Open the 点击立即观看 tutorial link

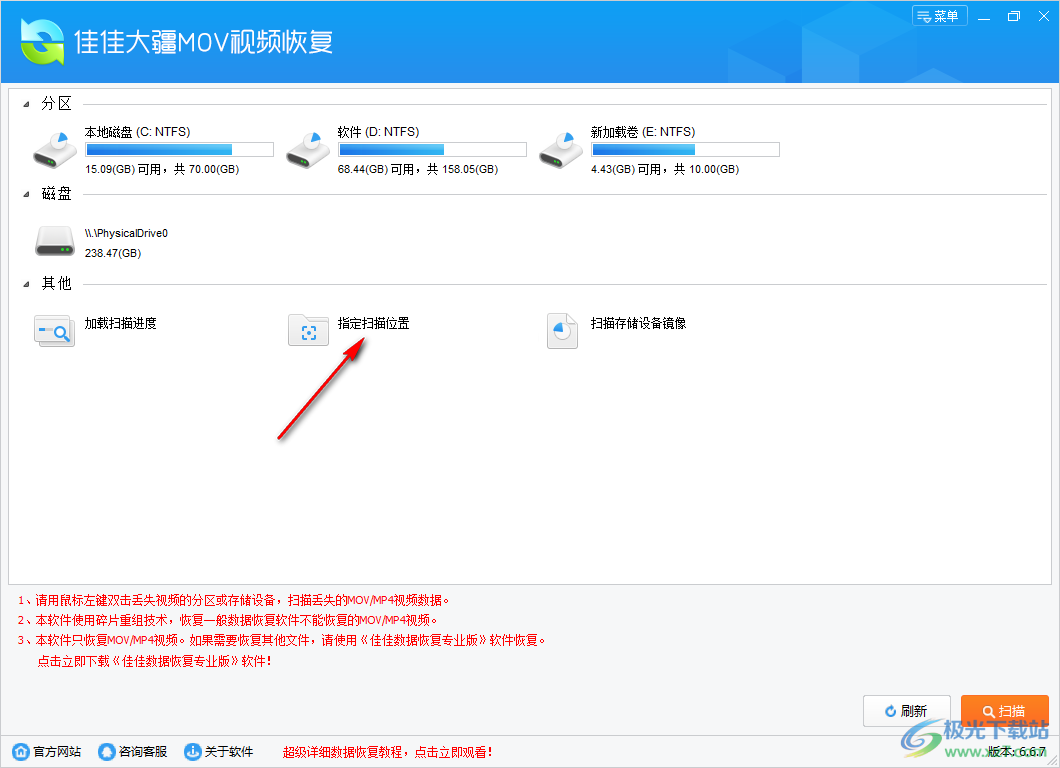pyautogui.click(x=454, y=752)
